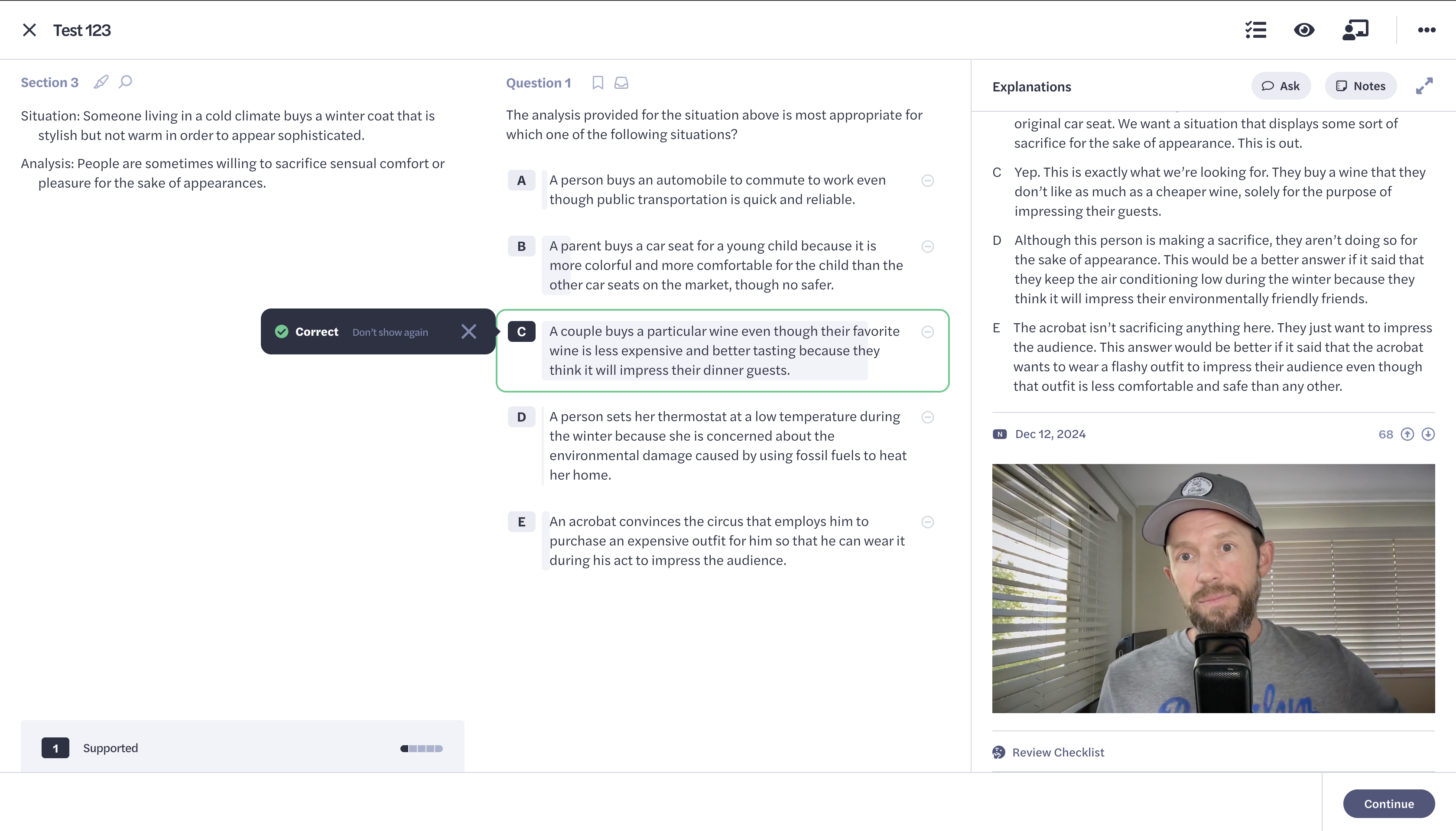The image size is (1456, 831).
Task: Upvote the Dec 12, 2024 explanation
Action: 1407,434
